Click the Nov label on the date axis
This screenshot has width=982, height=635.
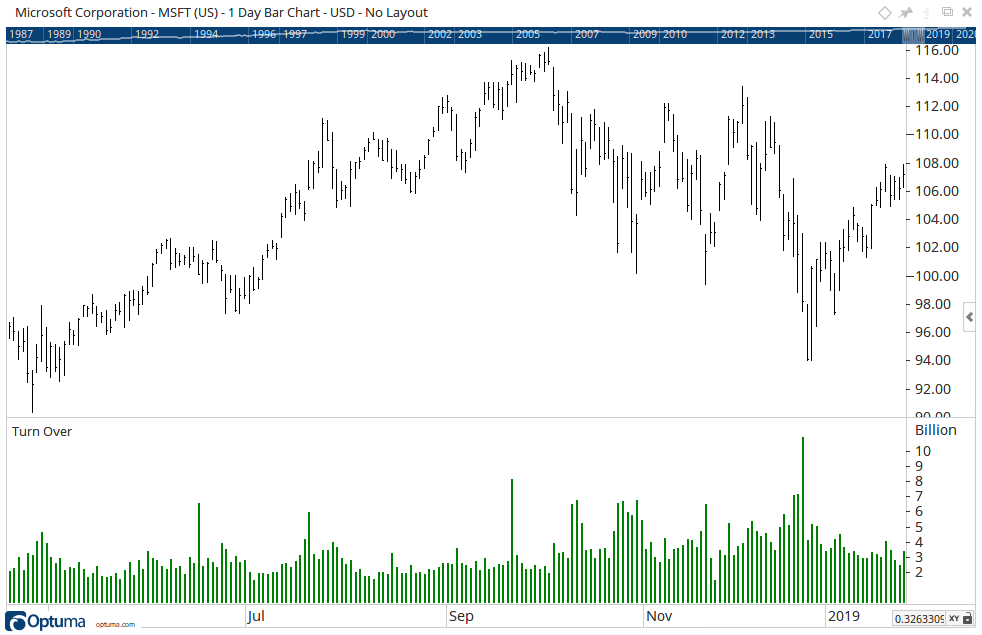[659, 616]
